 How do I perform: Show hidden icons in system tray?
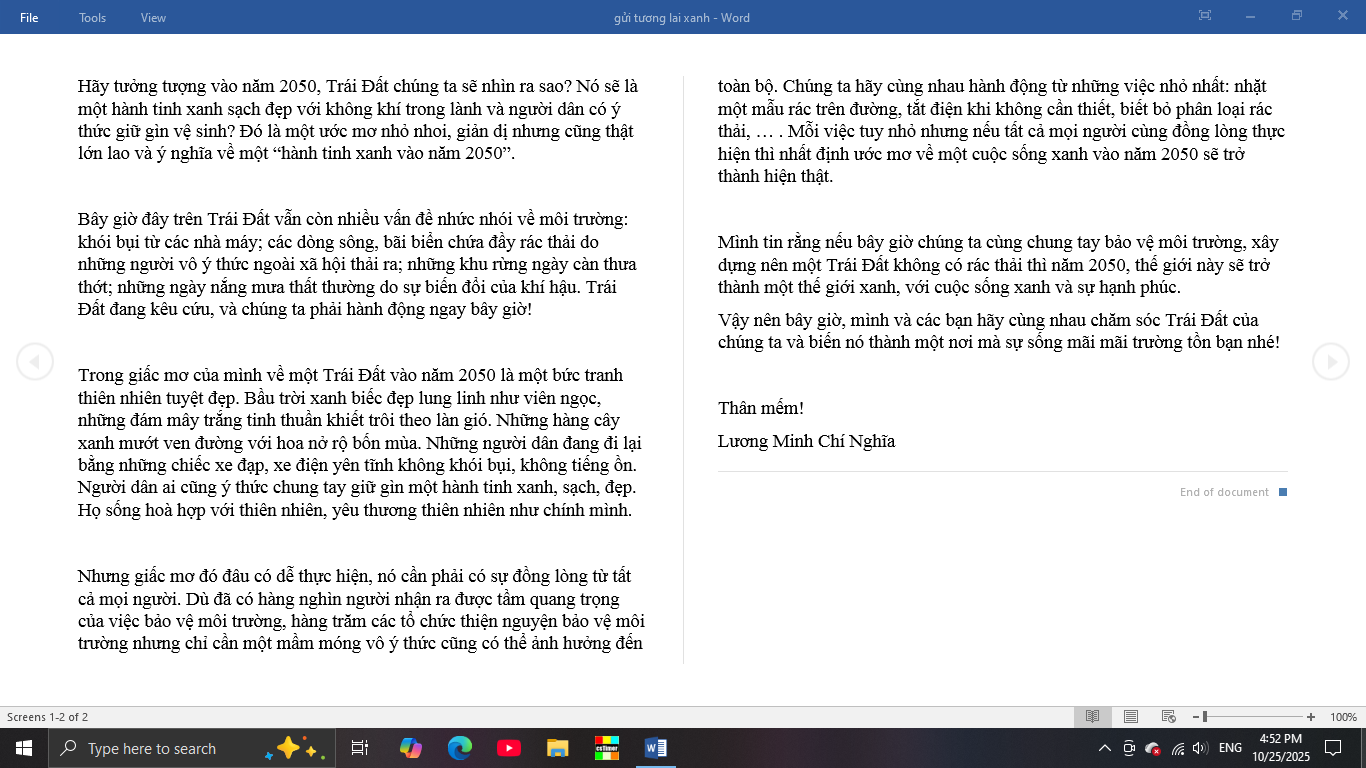(x=1105, y=748)
